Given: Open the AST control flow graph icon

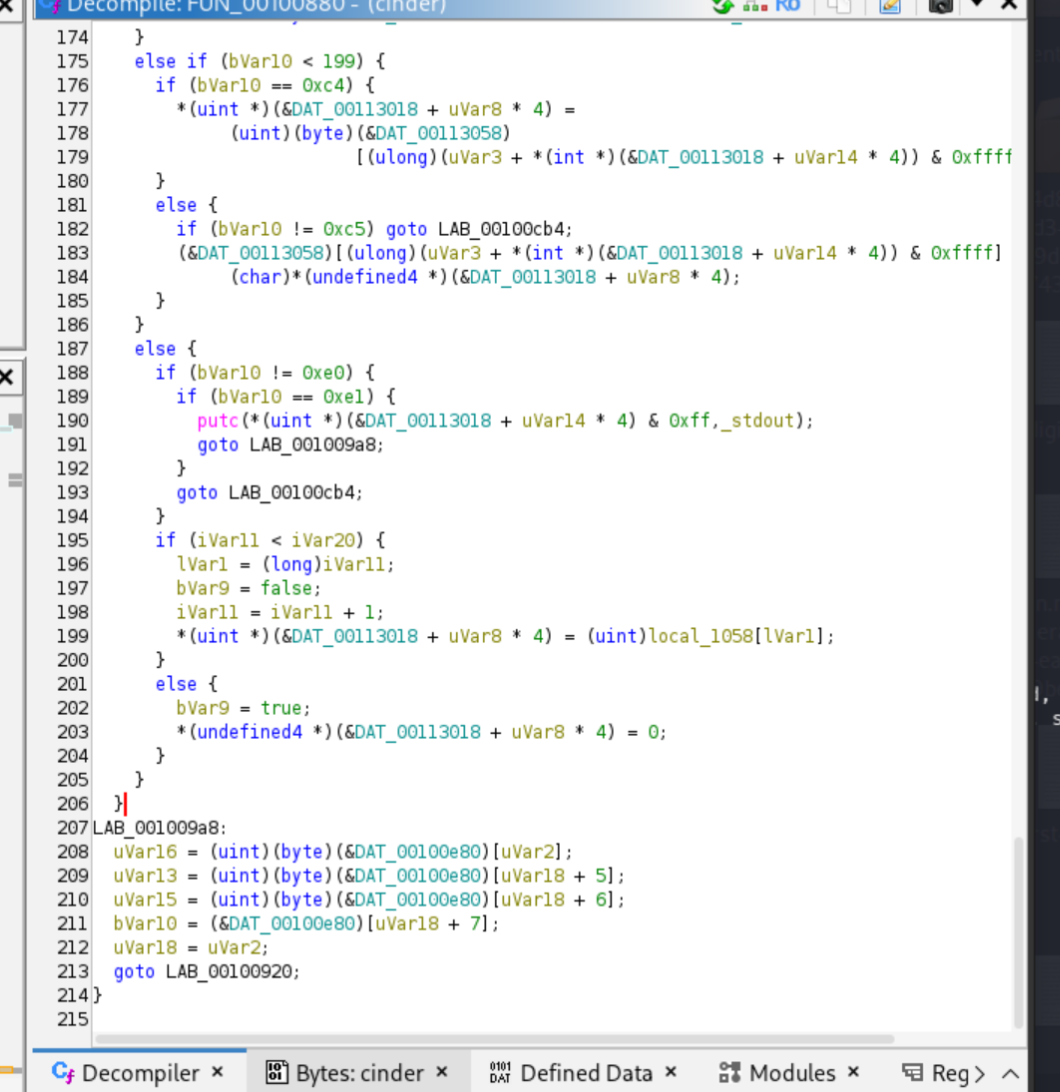Looking at the screenshot, I should 755,6.
